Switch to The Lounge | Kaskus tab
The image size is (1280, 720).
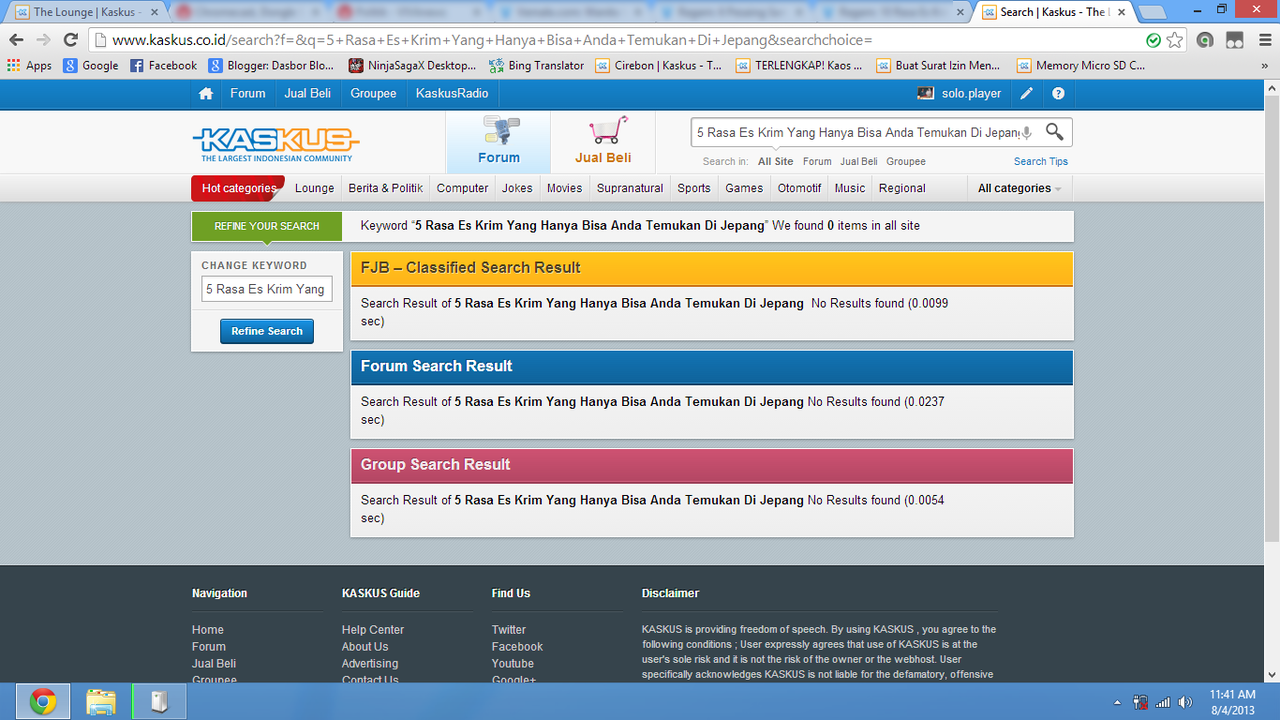click(x=86, y=12)
